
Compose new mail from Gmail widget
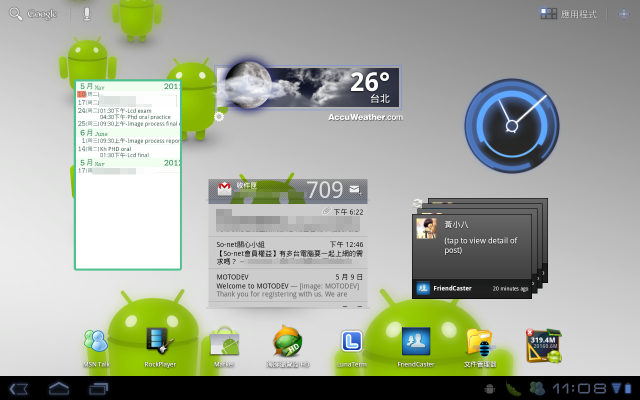(355, 190)
